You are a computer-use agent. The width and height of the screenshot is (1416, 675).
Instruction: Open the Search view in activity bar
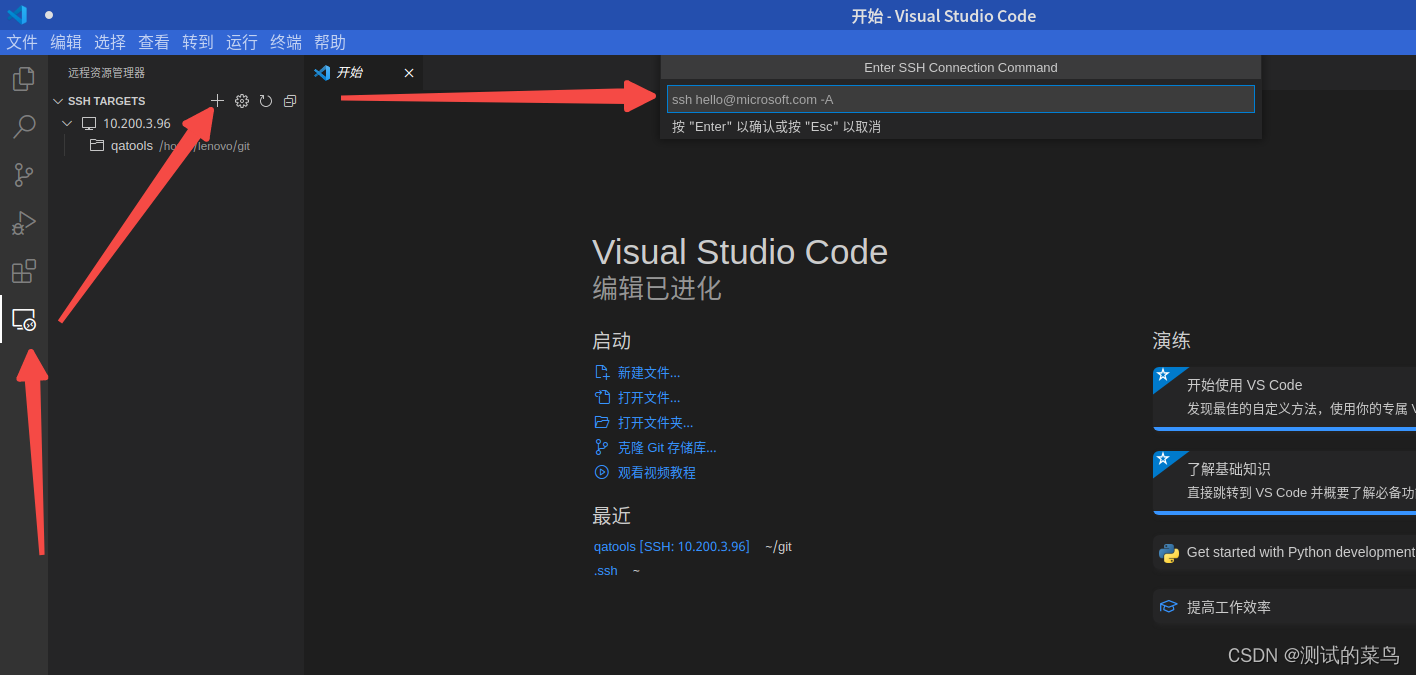pyautogui.click(x=23, y=127)
